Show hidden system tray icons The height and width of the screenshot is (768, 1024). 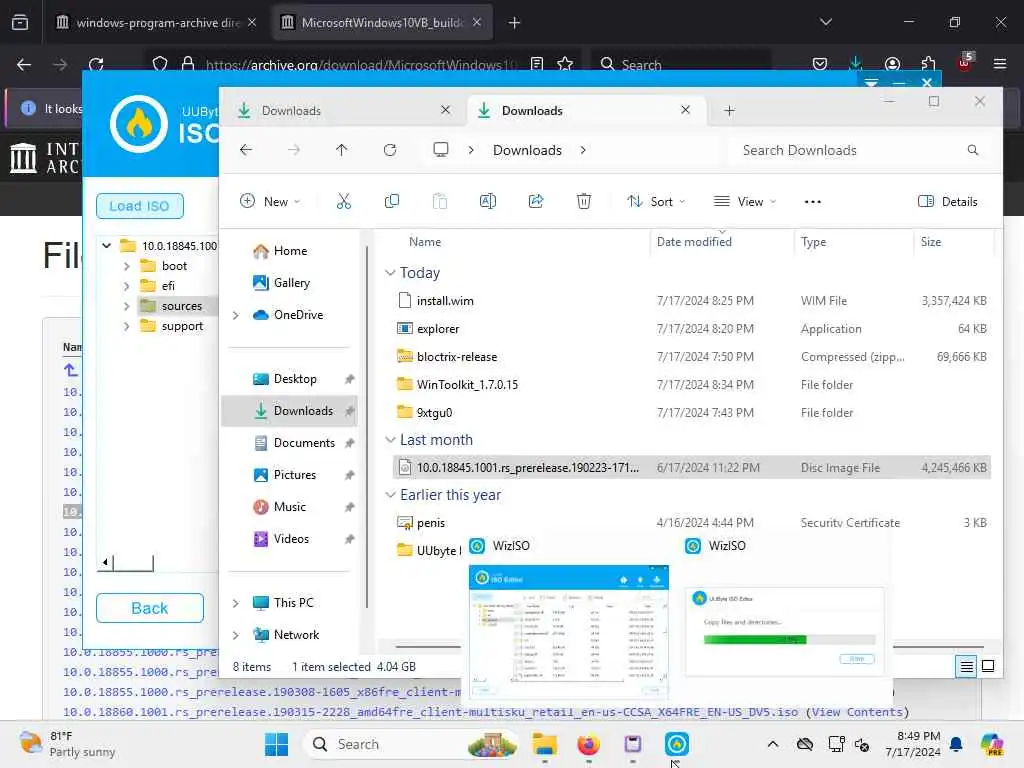pos(773,744)
